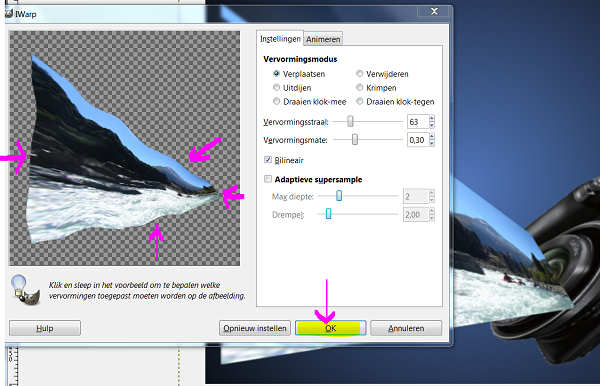Select Draaien klok-mee mode
Viewport: 600px width, 386px height.
pyautogui.click(x=276, y=101)
